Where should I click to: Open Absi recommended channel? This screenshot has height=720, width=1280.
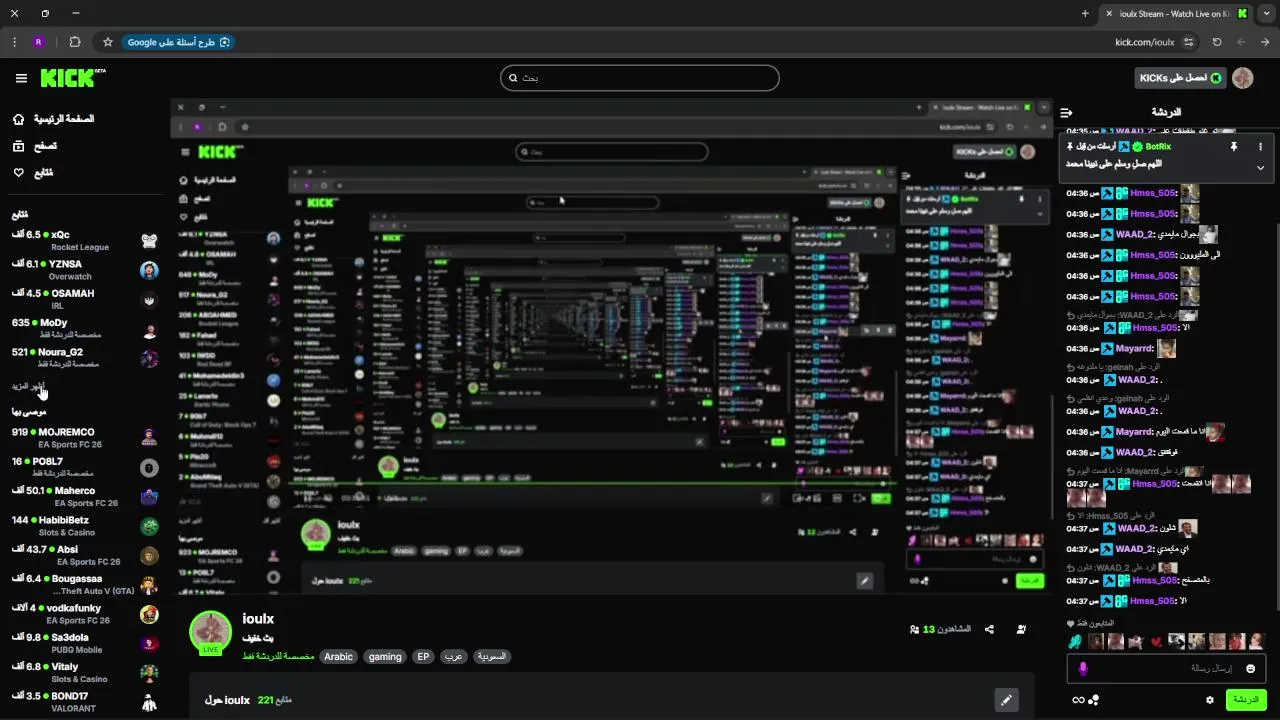click(85, 555)
